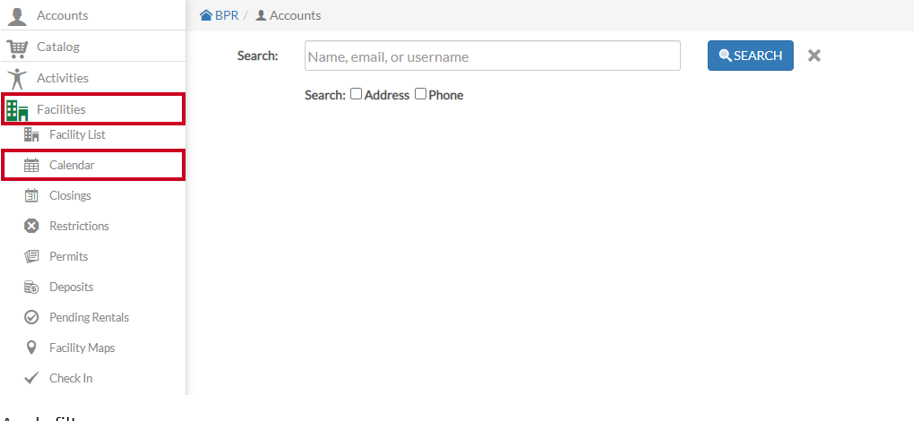Click the blue SEARCH button

tap(750, 55)
